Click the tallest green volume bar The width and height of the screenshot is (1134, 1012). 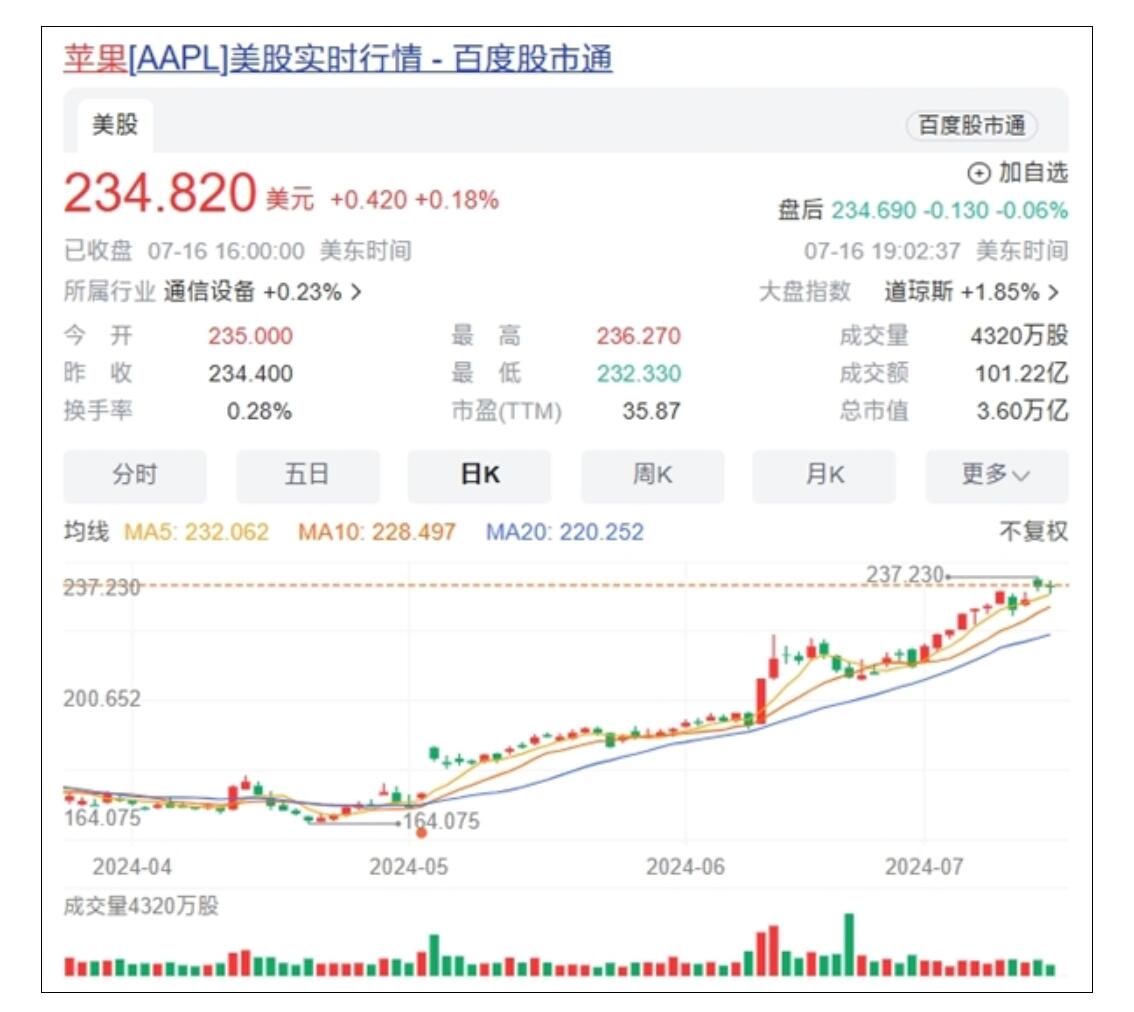(x=849, y=945)
